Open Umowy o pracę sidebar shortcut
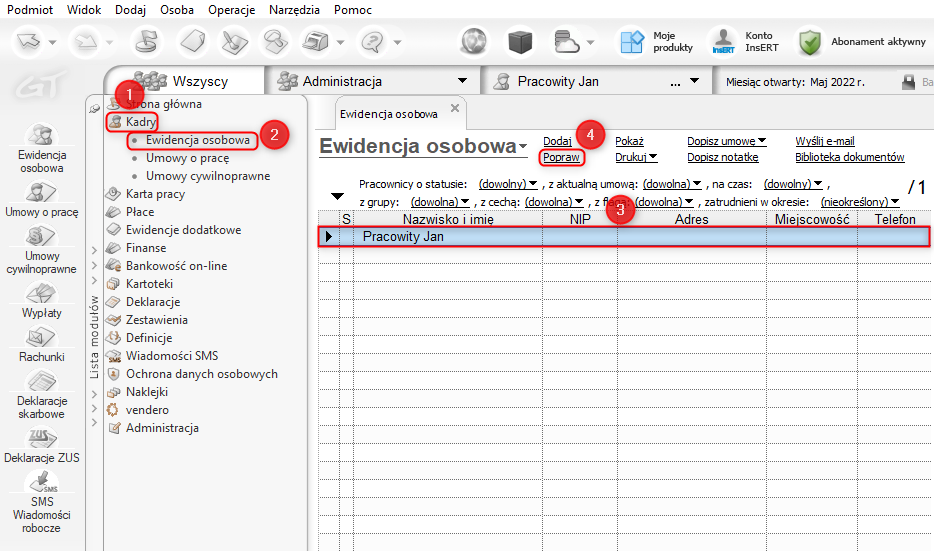The height and width of the screenshot is (551, 934). coord(42,200)
